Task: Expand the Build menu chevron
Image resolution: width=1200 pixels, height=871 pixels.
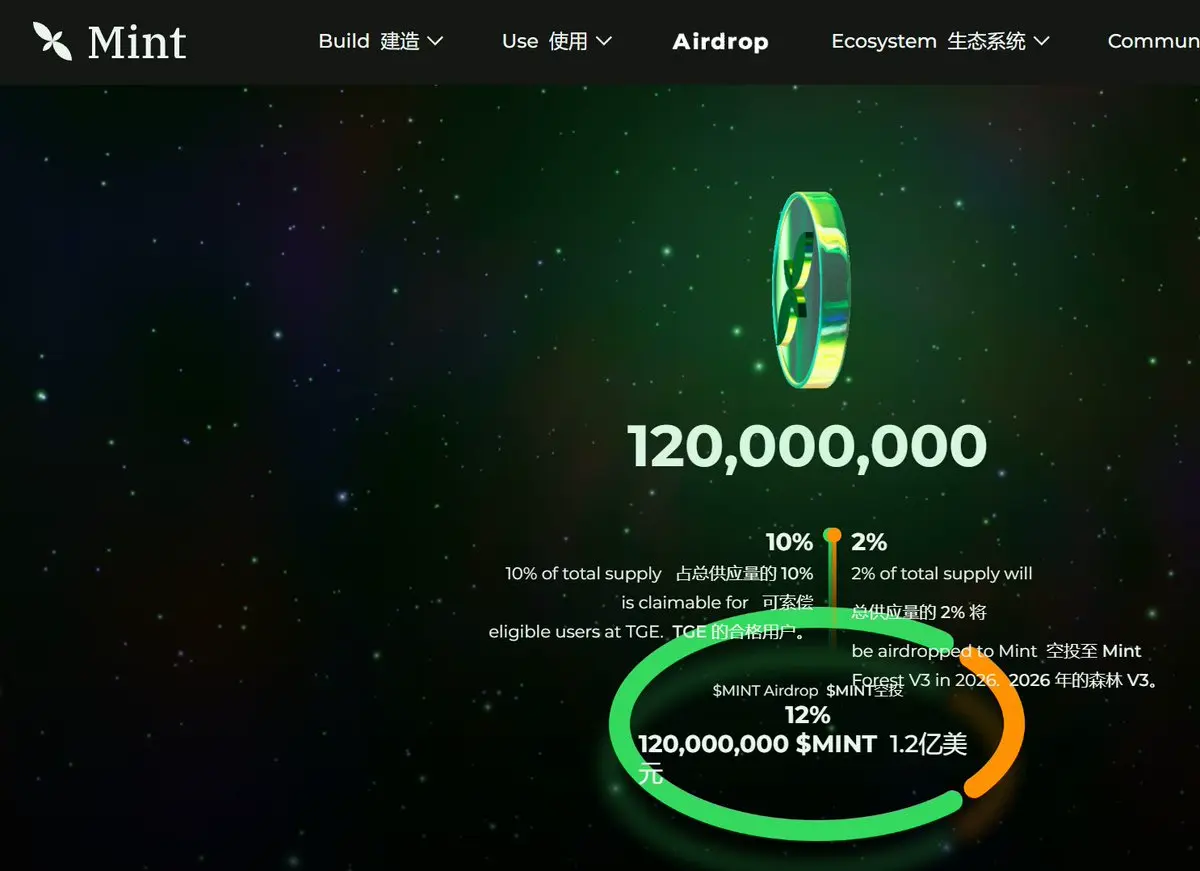Action: click(x=435, y=41)
